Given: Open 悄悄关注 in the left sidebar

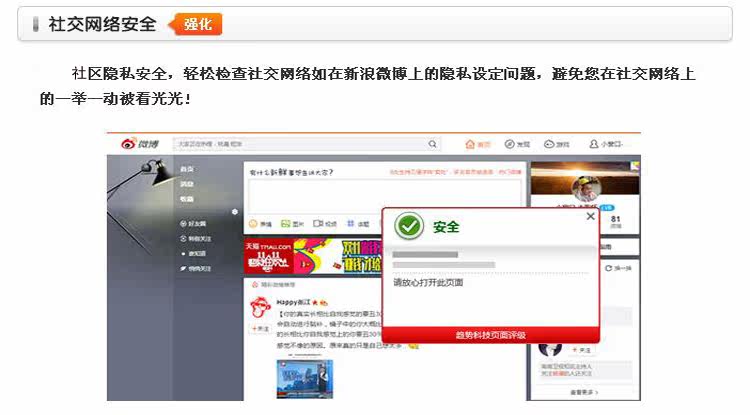Looking at the screenshot, I should click(x=196, y=269).
